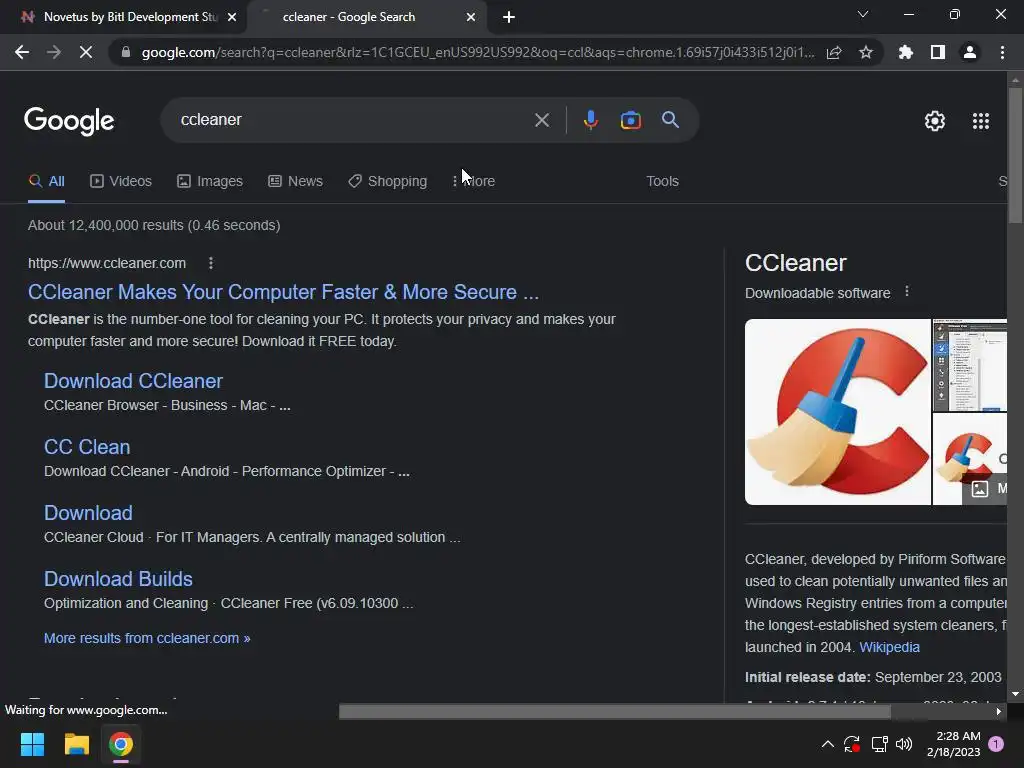The width and height of the screenshot is (1024, 768).
Task: Open the Download sitelink for CCleaner Cloud
Action: 88,513
